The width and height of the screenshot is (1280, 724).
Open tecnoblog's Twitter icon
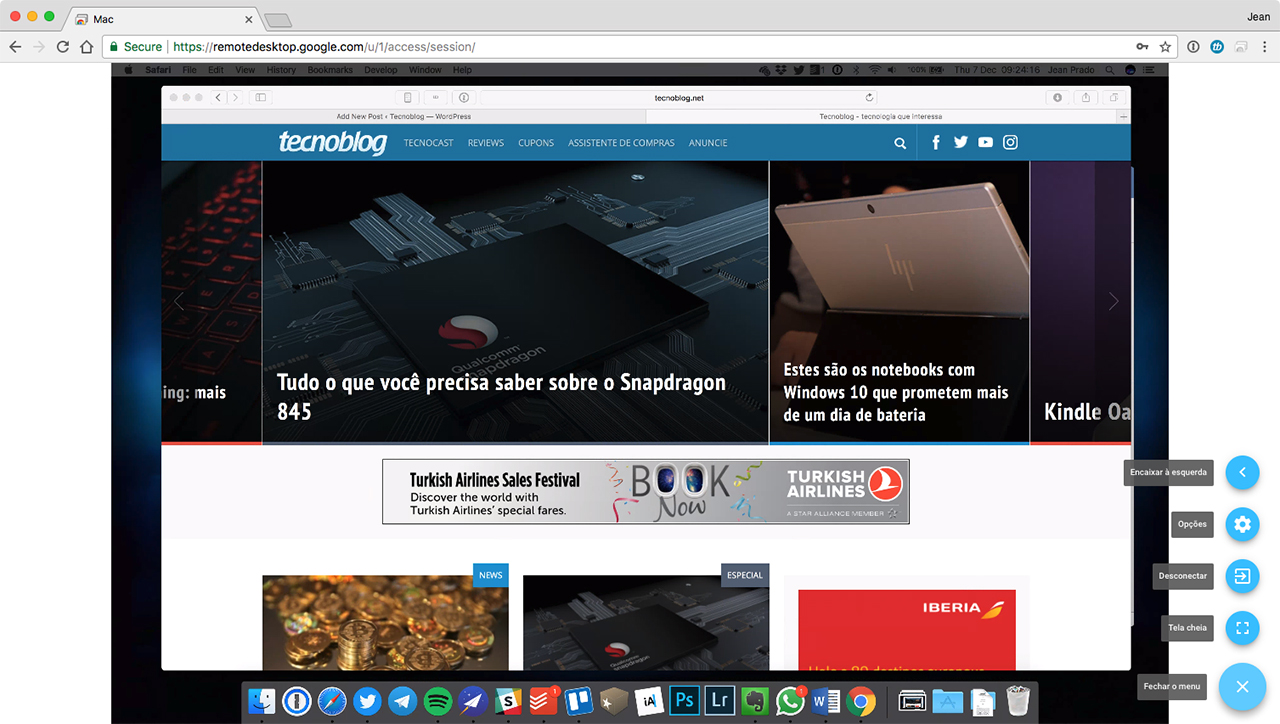[961, 142]
